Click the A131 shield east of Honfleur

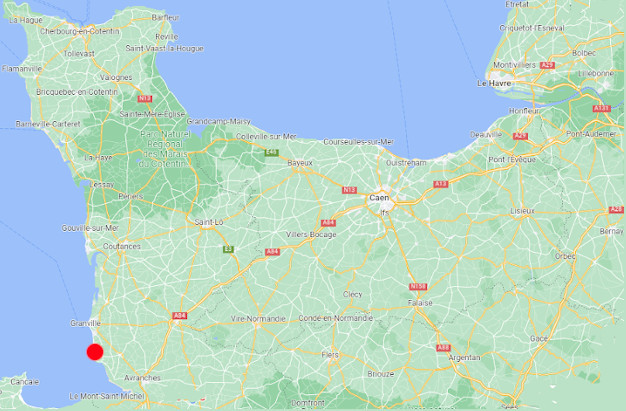[602, 109]
